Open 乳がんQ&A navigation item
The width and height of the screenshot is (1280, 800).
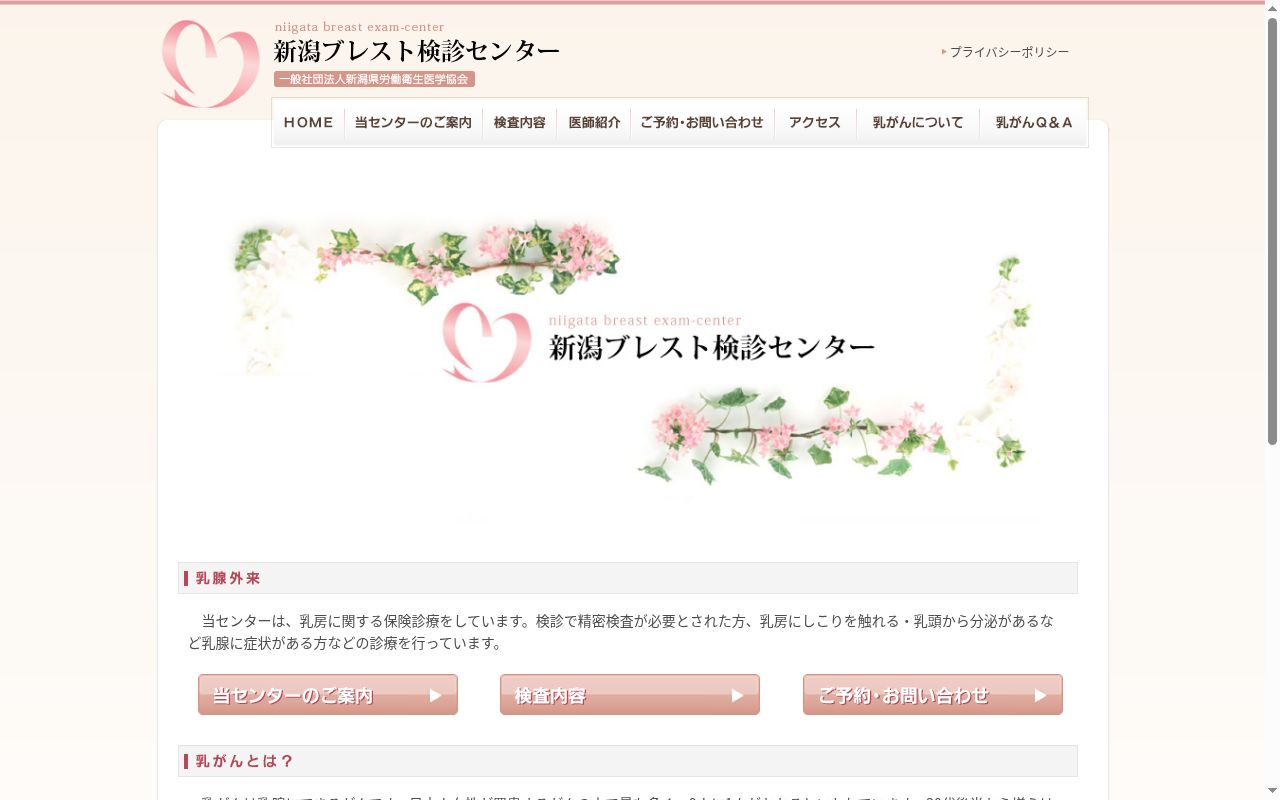(1034, 122)
